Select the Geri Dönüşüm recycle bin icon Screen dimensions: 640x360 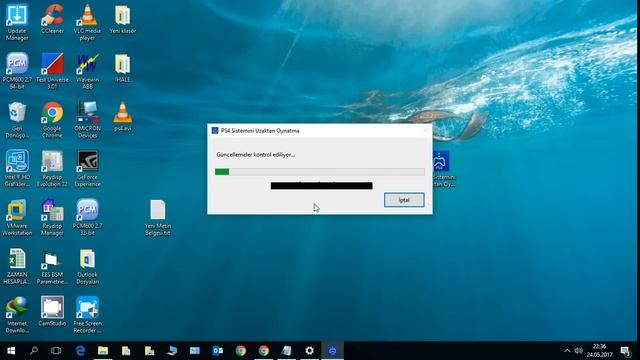[x=17, y=120]
